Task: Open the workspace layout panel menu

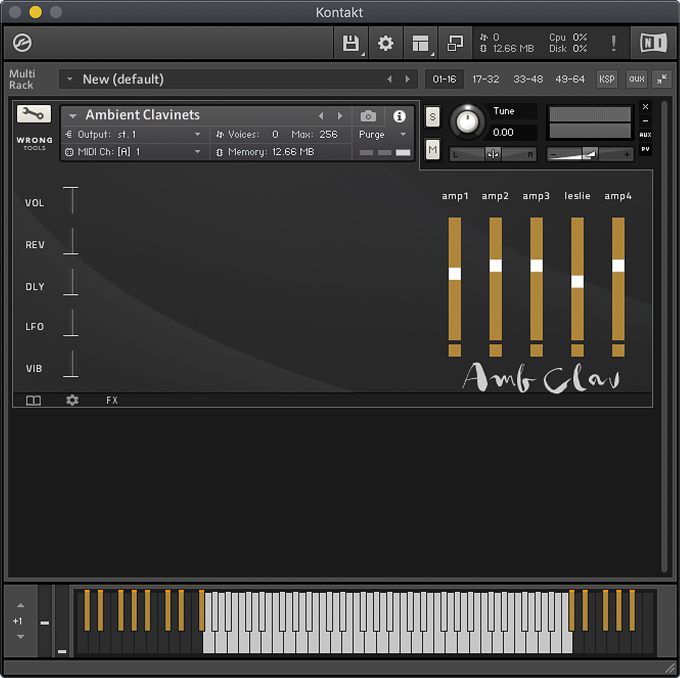Action: pos(420,44)
